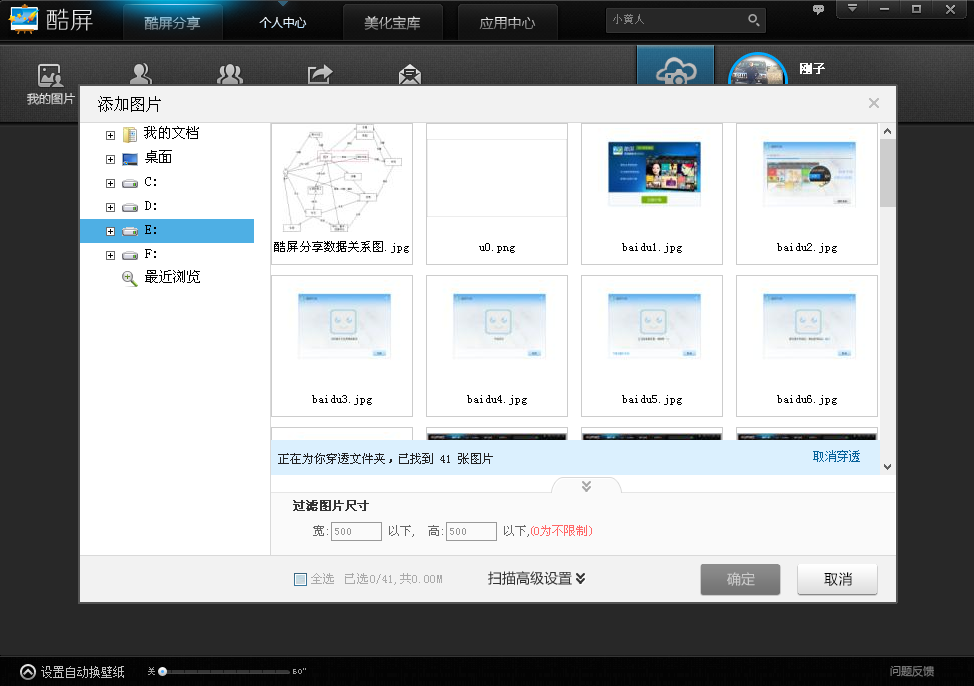Click the username 刚子

tap(812, 68)
